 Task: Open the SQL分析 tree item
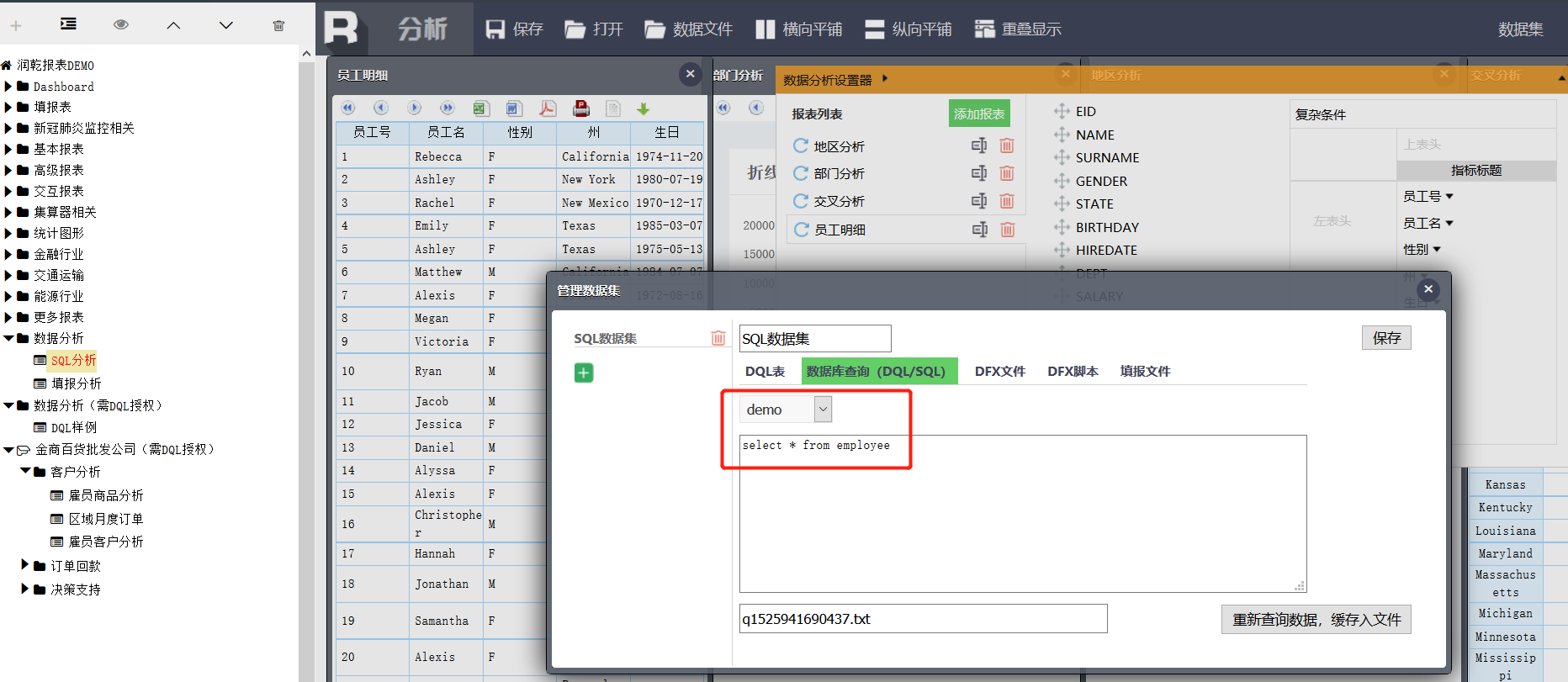click(x=73, y=360)
